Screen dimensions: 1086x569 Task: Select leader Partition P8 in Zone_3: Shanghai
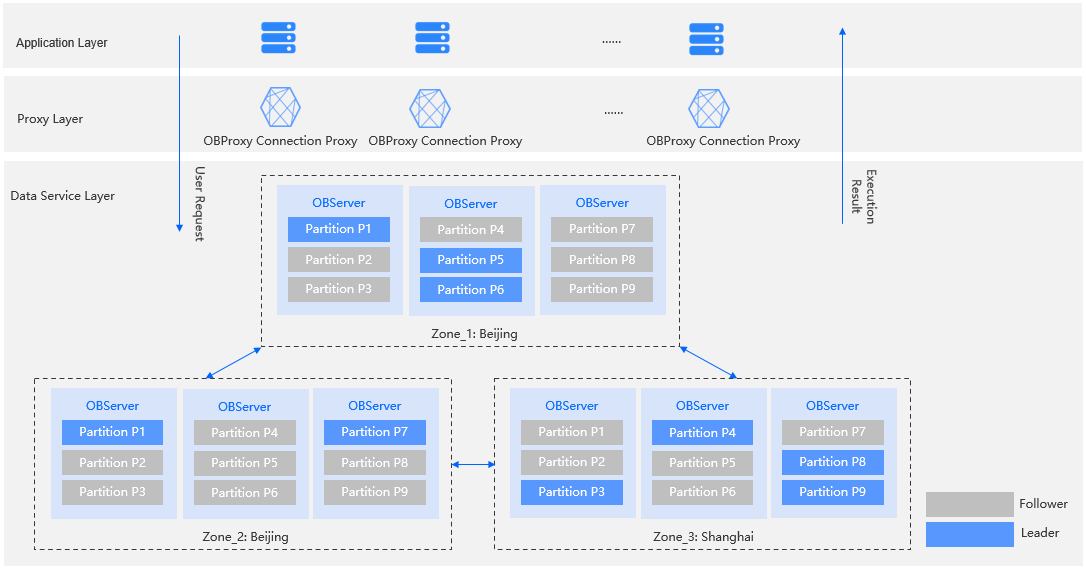(833, 462)
